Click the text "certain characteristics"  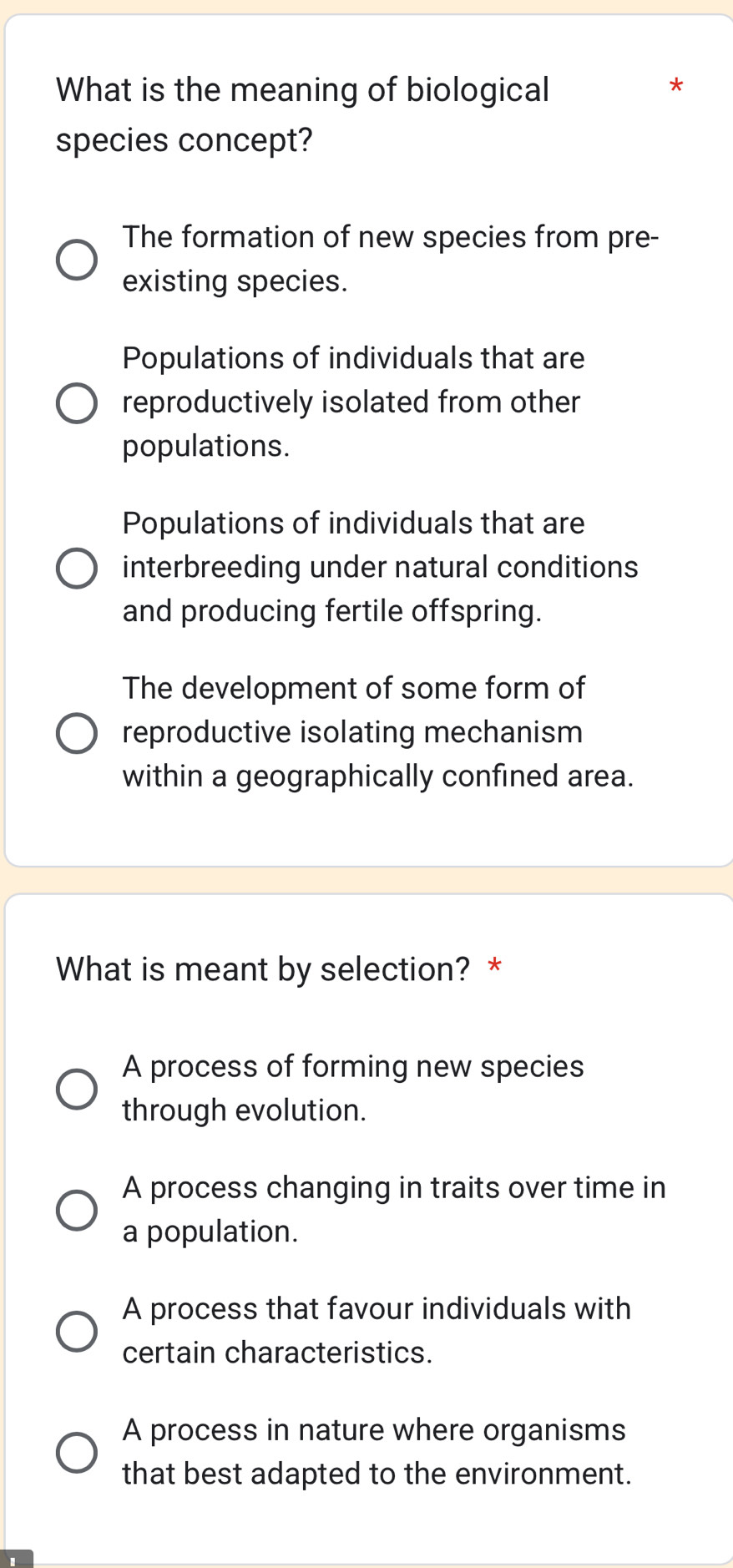pos(277,1353)
